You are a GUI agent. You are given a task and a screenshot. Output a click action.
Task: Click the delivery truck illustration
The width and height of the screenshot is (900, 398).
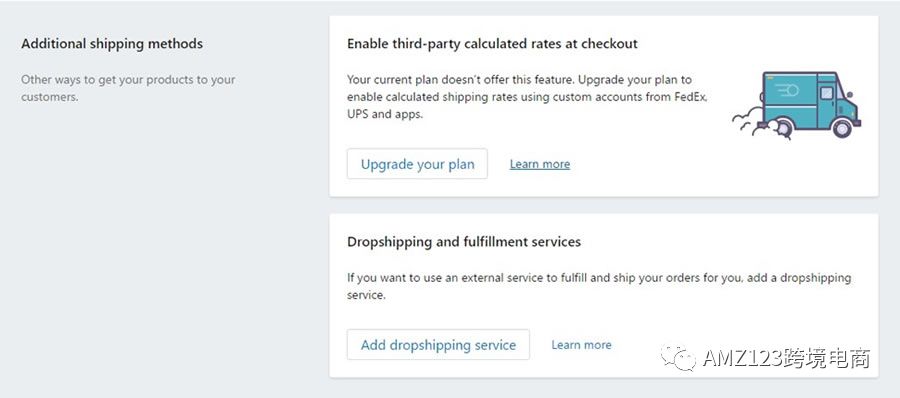pyautogui.click(x=797, y=105)
